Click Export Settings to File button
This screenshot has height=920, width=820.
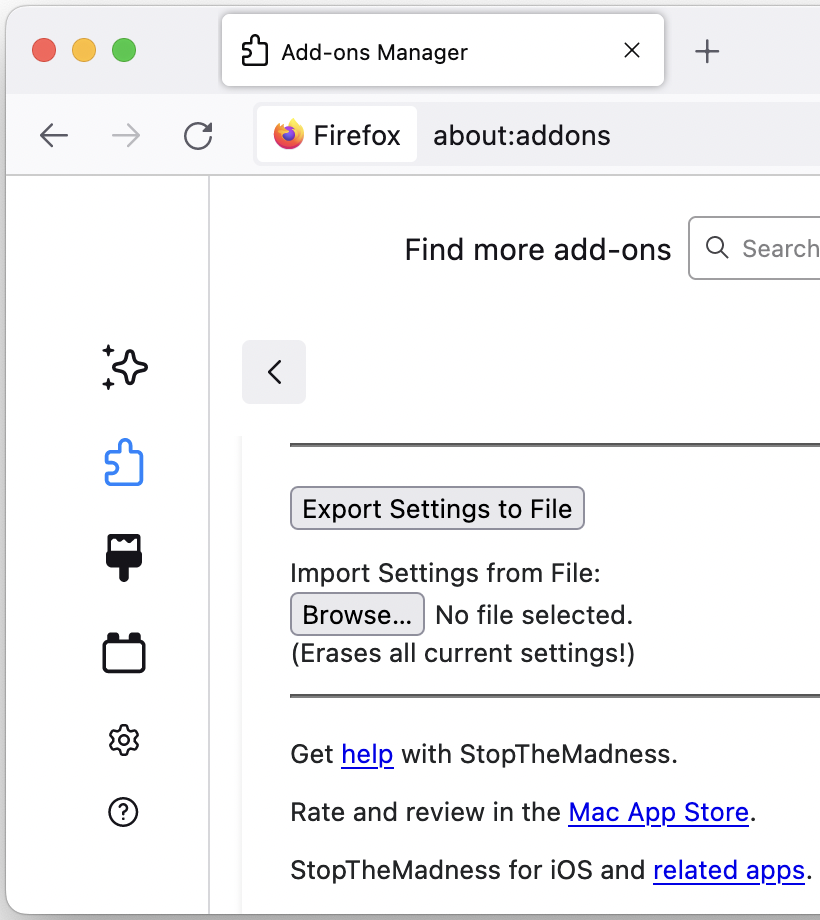click(x=437, y=509)
